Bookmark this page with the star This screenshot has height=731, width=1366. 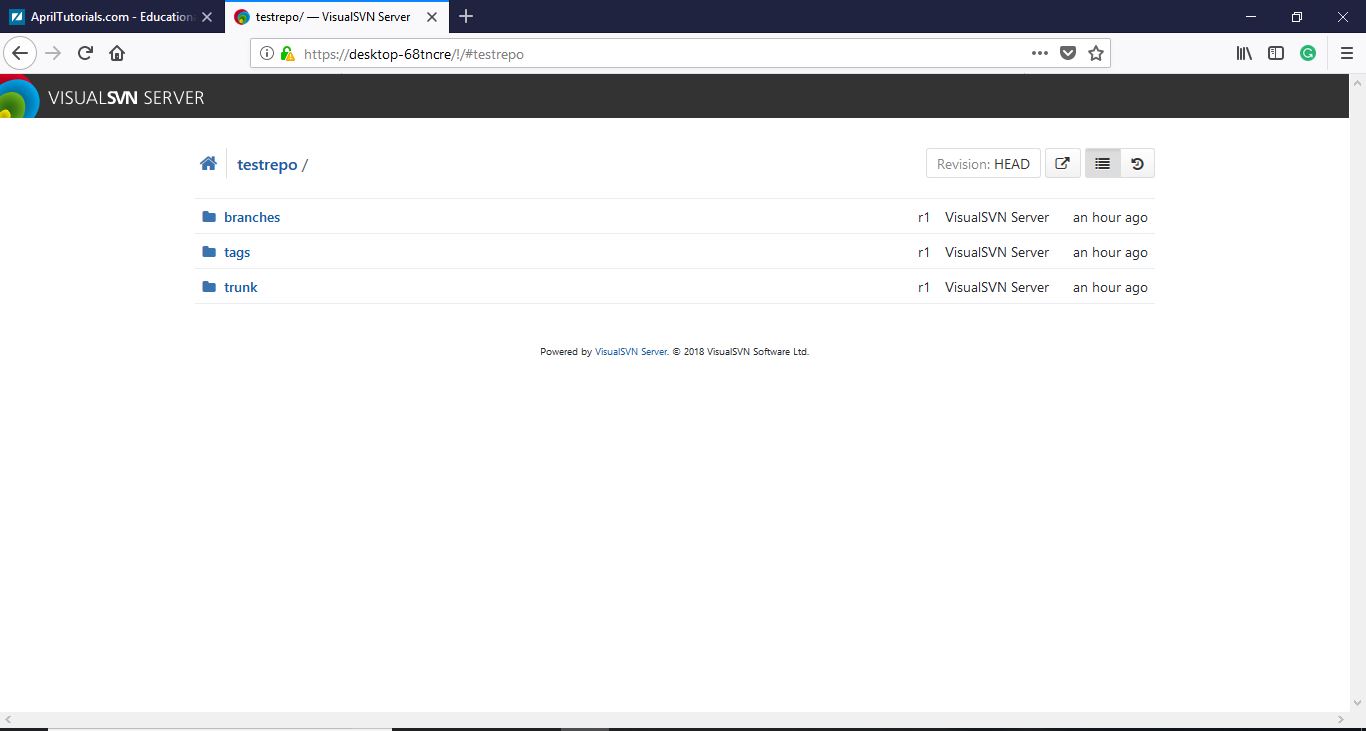(1095, 53)
